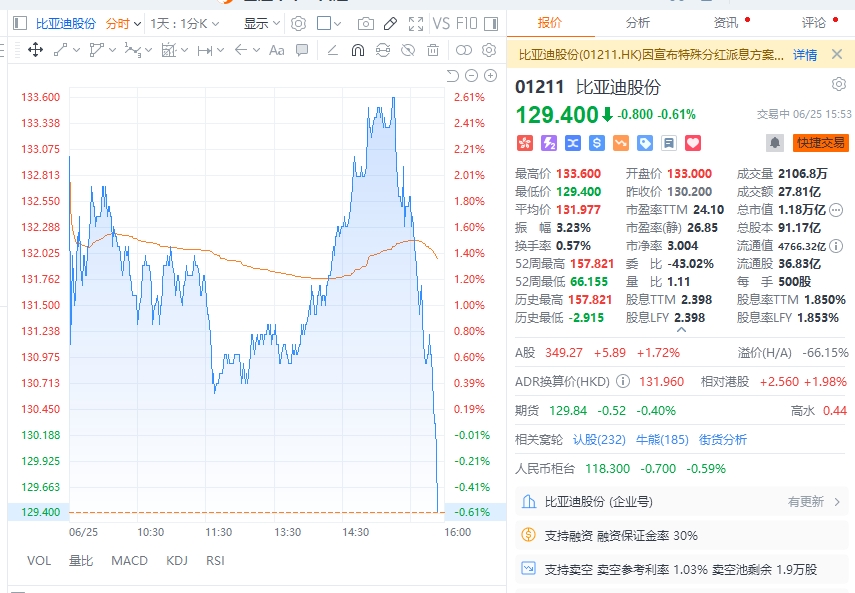Zoom in chart with plus icon
Image resolution: width=855 pixels, height=593 pixels.
coord(491,76)
